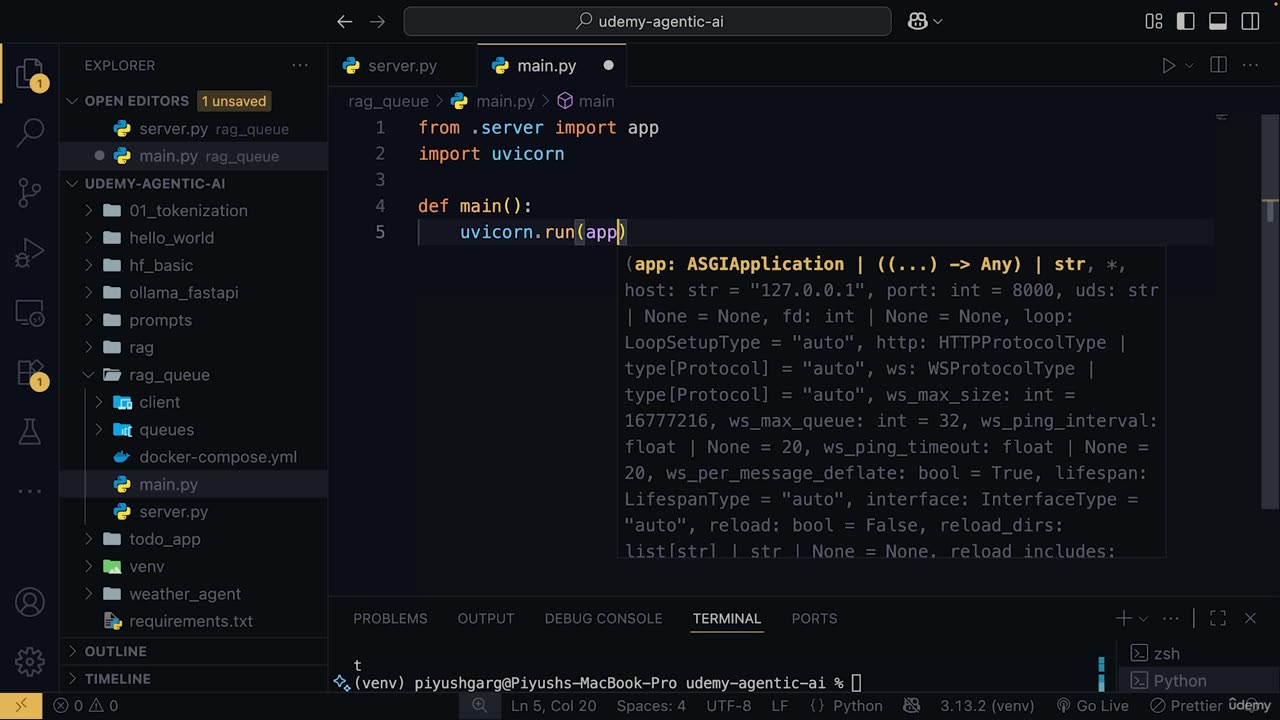This screenshot has height=720, width=1280.
Task: Open the Search view icon
Action: pyautogui.click(x=30, y=132)
